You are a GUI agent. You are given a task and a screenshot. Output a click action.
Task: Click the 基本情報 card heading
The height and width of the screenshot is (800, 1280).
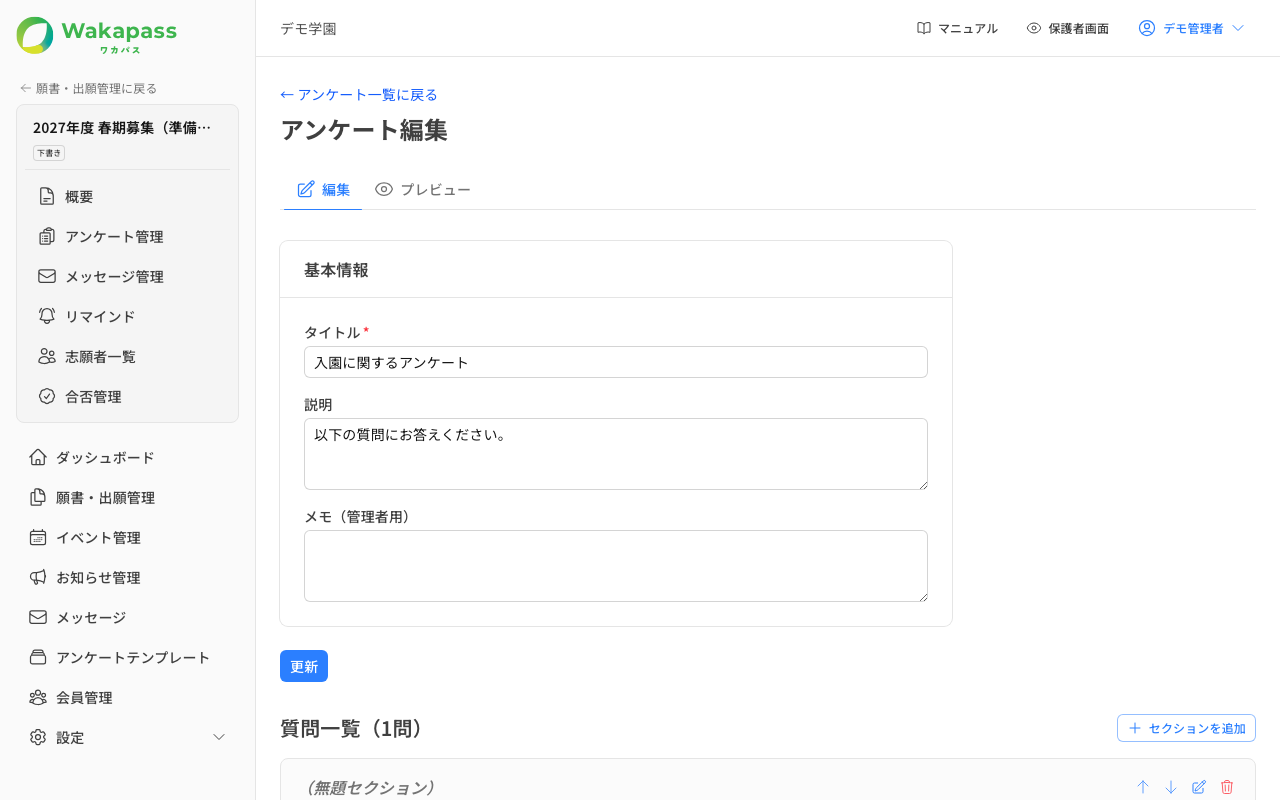(336, 270)
